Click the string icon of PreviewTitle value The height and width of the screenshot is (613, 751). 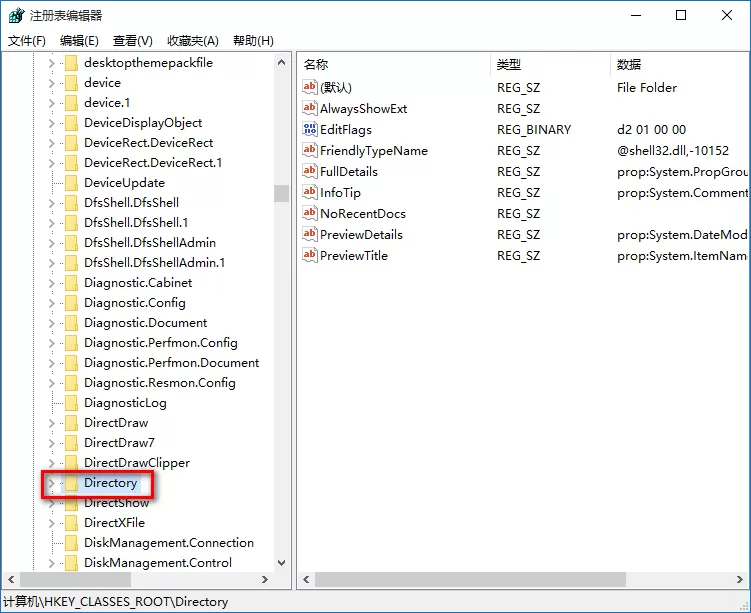point(310,255)
